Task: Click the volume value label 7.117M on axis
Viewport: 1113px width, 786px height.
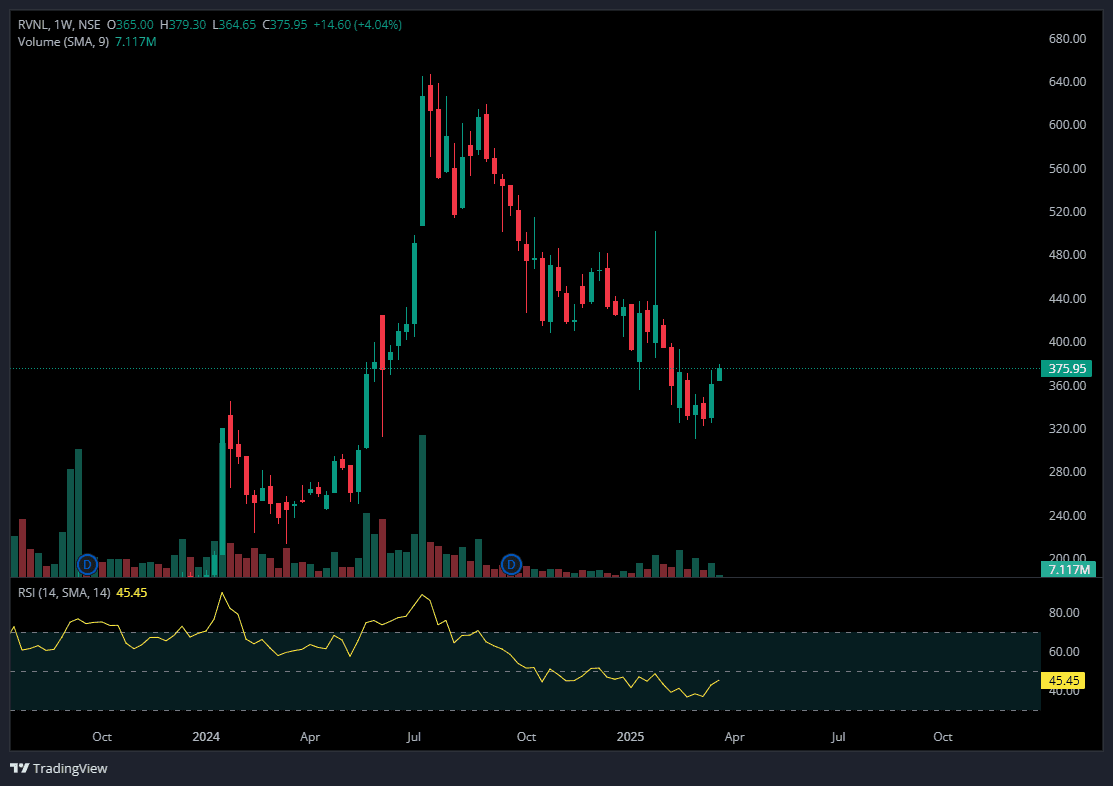Action: [1068, 569]
